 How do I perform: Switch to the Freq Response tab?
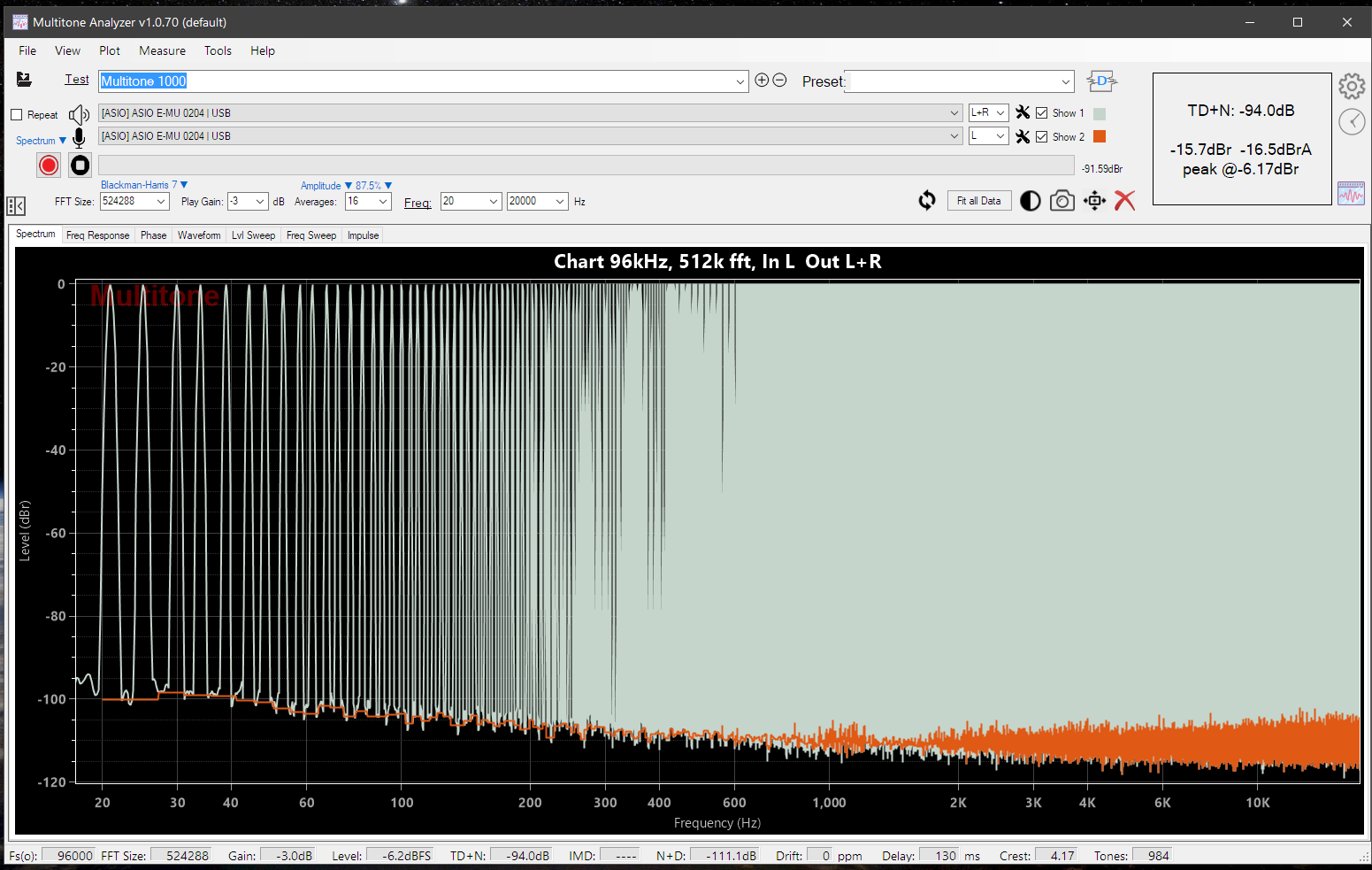click(x=97, y=235)
